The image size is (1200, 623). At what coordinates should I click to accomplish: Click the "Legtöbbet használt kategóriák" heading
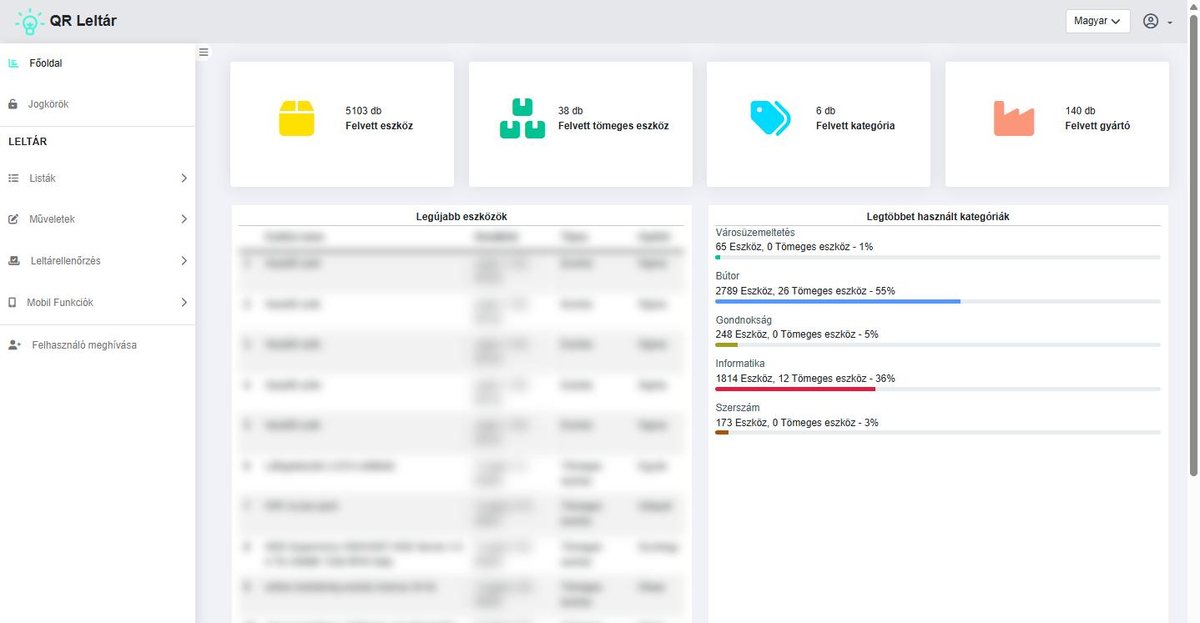pos(938,217)
